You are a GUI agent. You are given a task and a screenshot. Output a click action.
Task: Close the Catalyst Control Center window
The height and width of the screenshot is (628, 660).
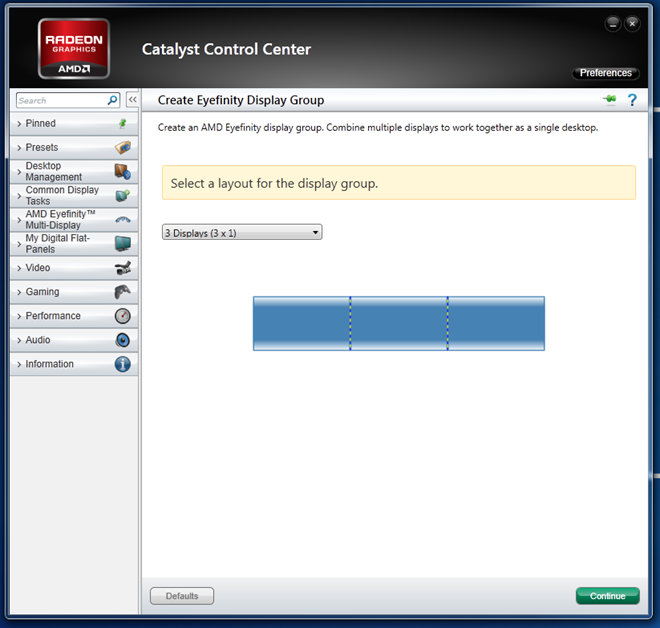point(632,24)
